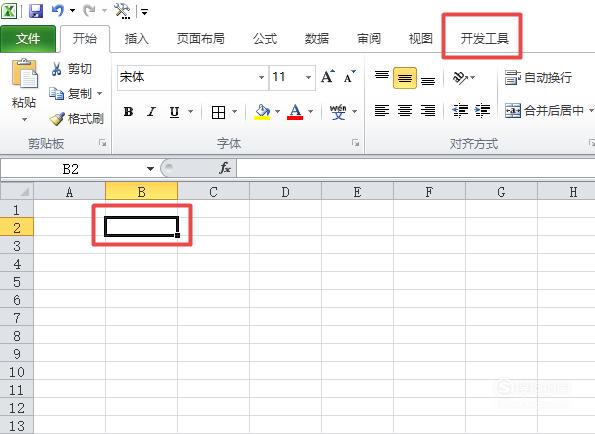Click the Redo arrow icon
The image size is (595, 434).
click(90, 11)
